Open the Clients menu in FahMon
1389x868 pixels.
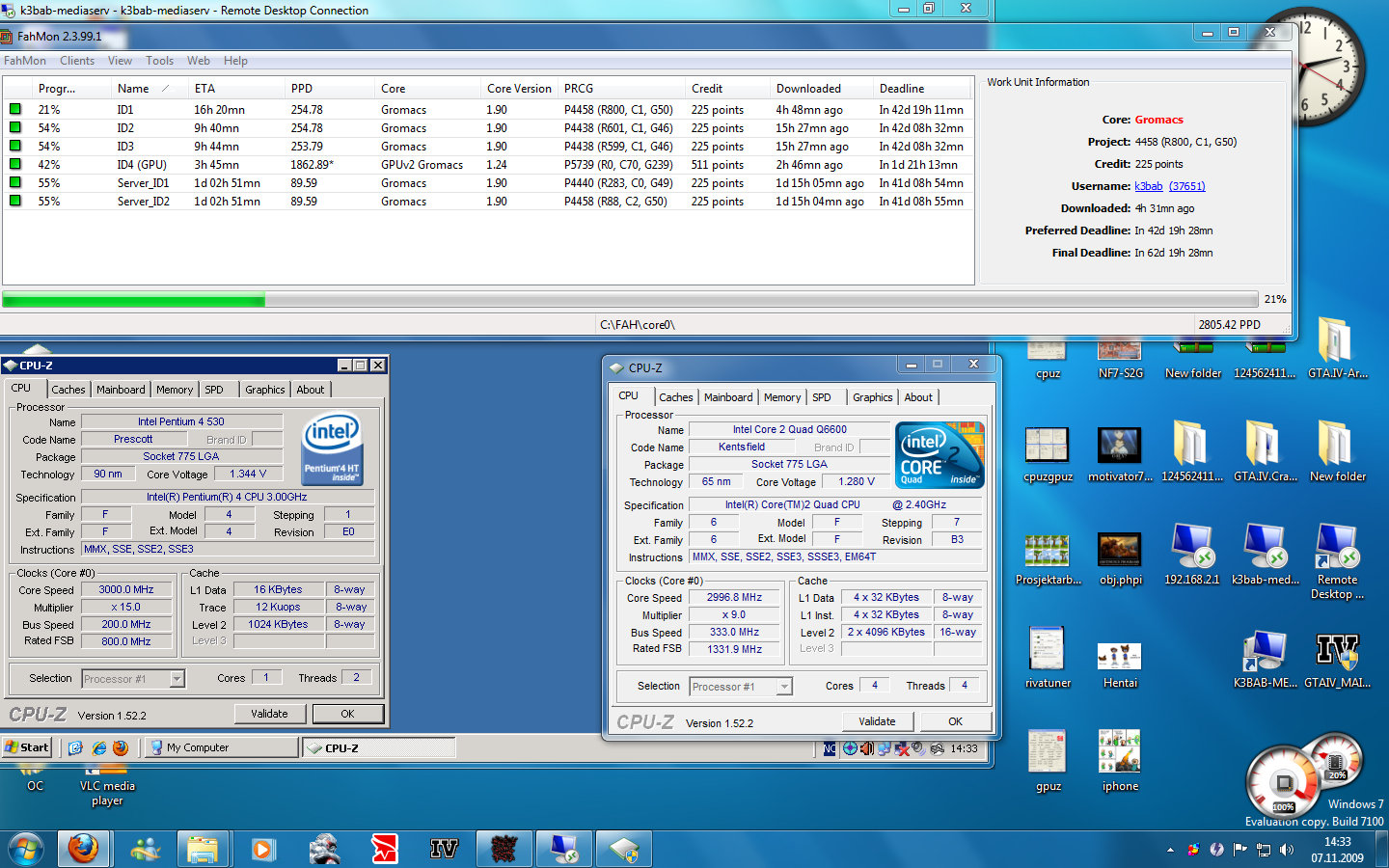[x=77, y=61]
